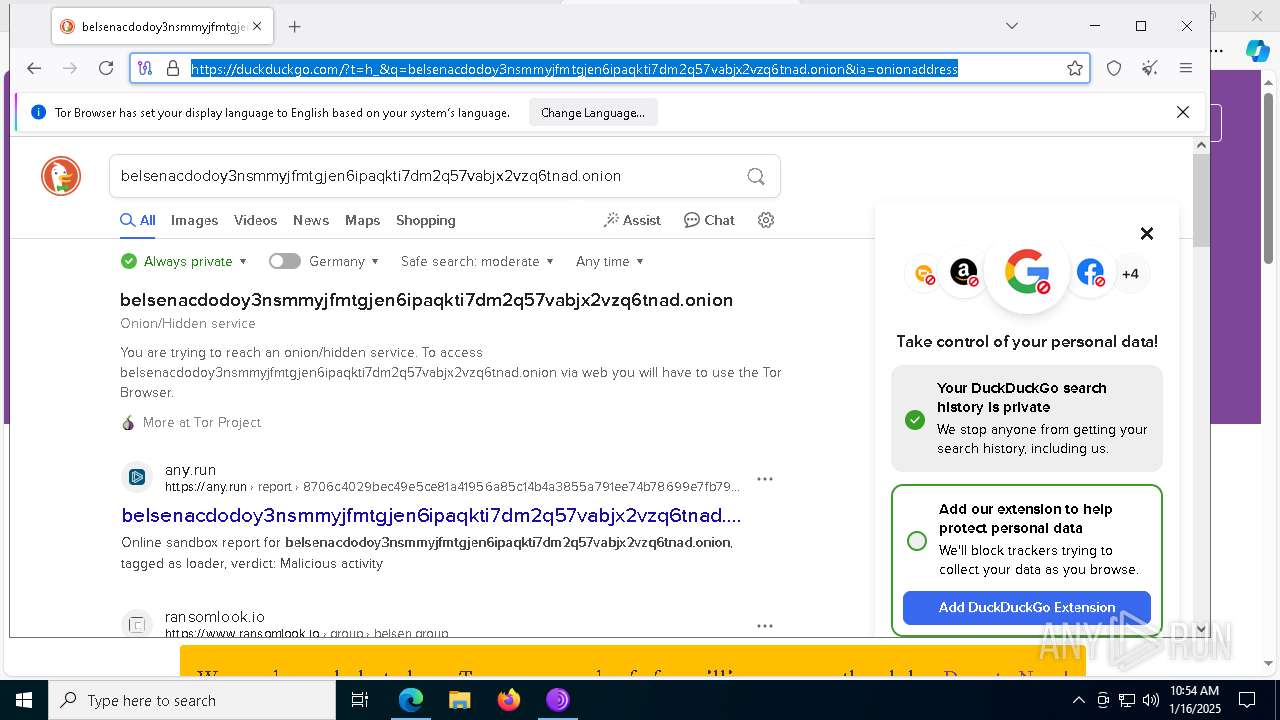Close the DuckDuckGo privacy popup
Image resolution: width=1280 pixels, height=720 pixels.
coord(1147,233)
